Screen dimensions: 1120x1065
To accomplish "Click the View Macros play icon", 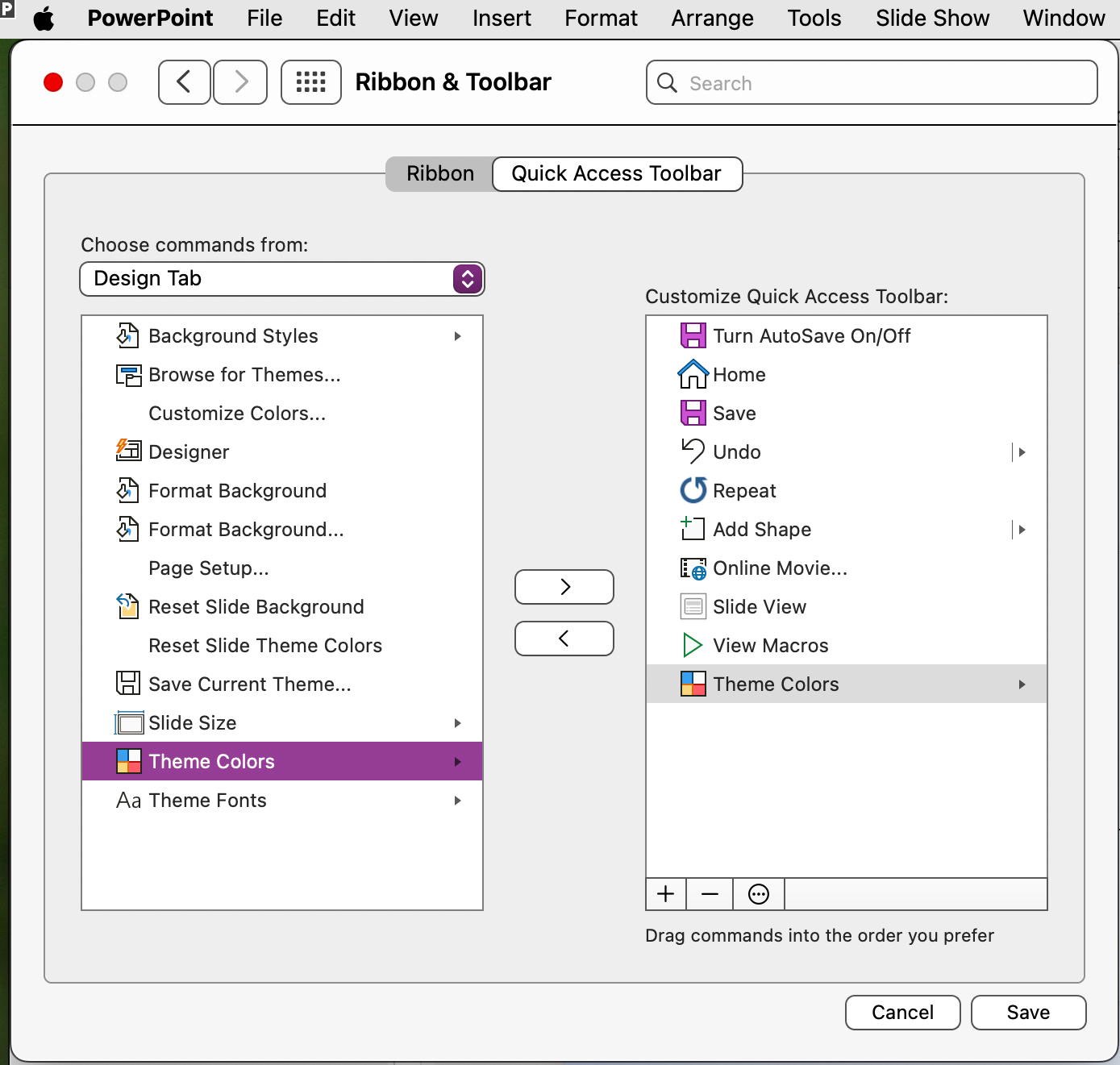I will 692,645.
